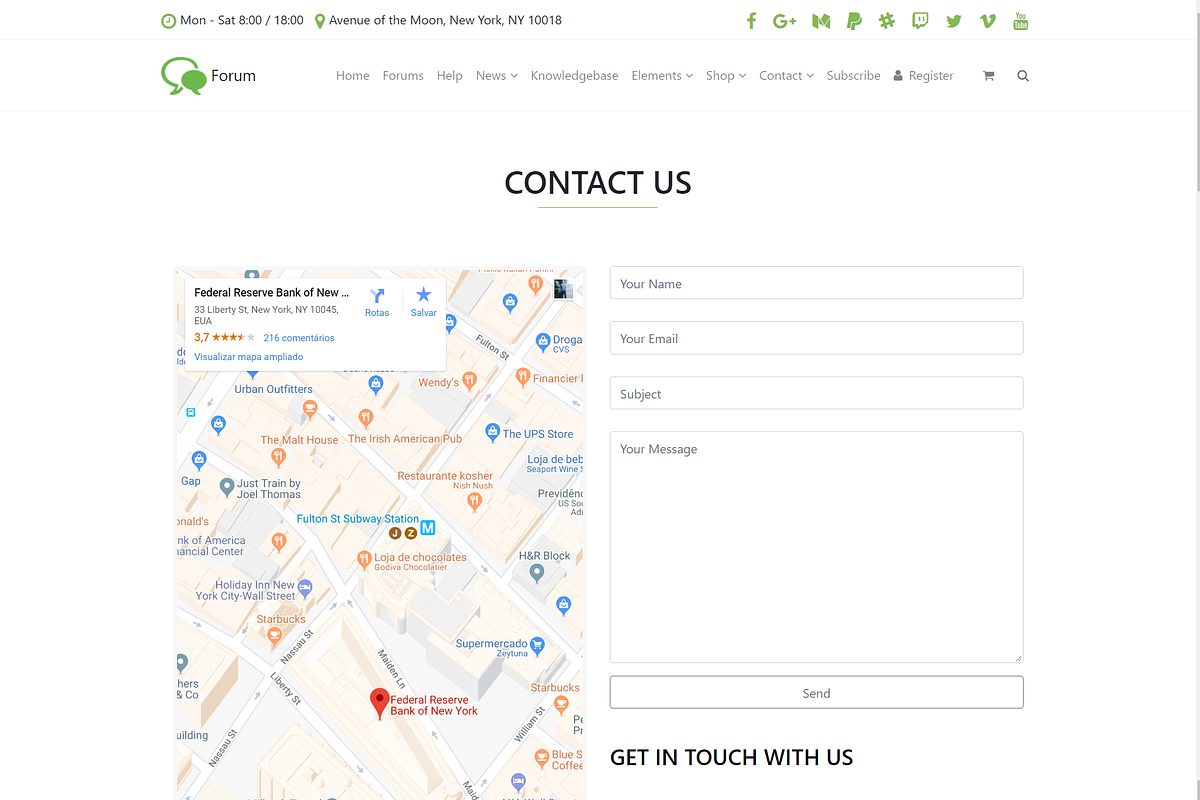Click the Subject field

coord(816,393)
